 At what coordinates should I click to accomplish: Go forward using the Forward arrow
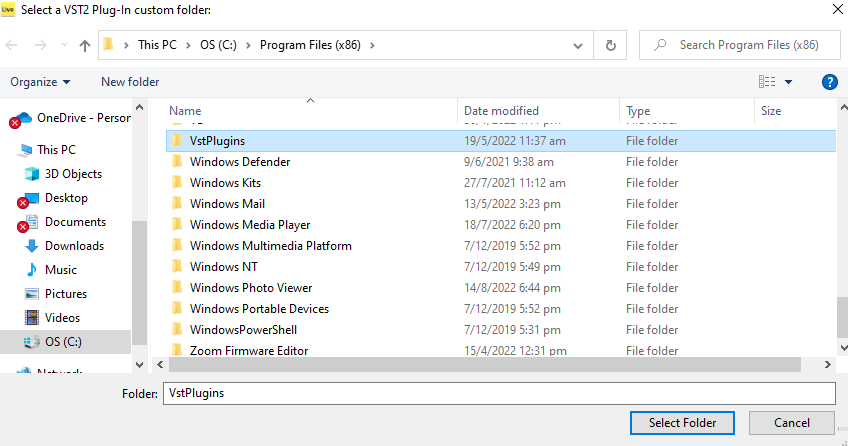[41, 45]
